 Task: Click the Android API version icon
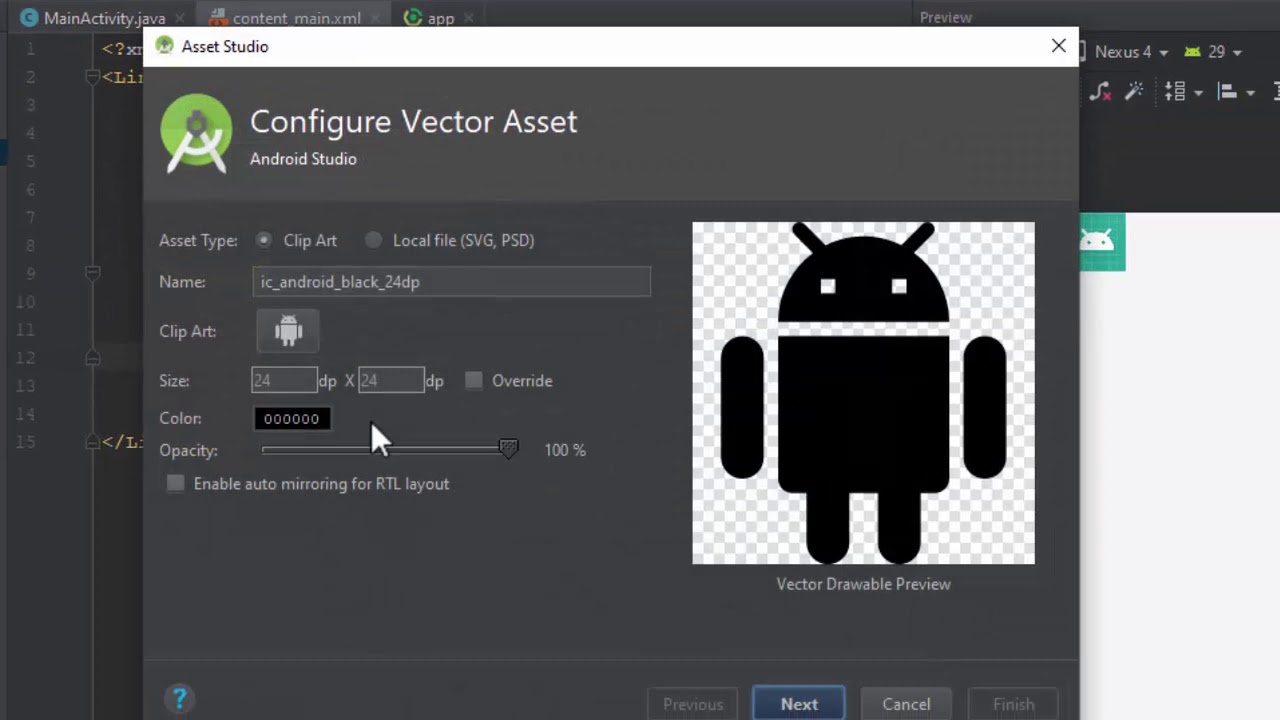coord(1192,51)
